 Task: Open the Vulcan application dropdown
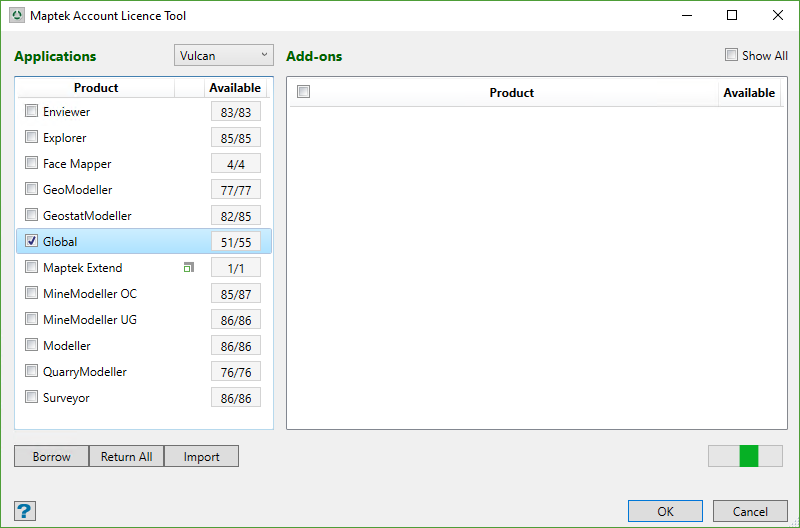223,55
